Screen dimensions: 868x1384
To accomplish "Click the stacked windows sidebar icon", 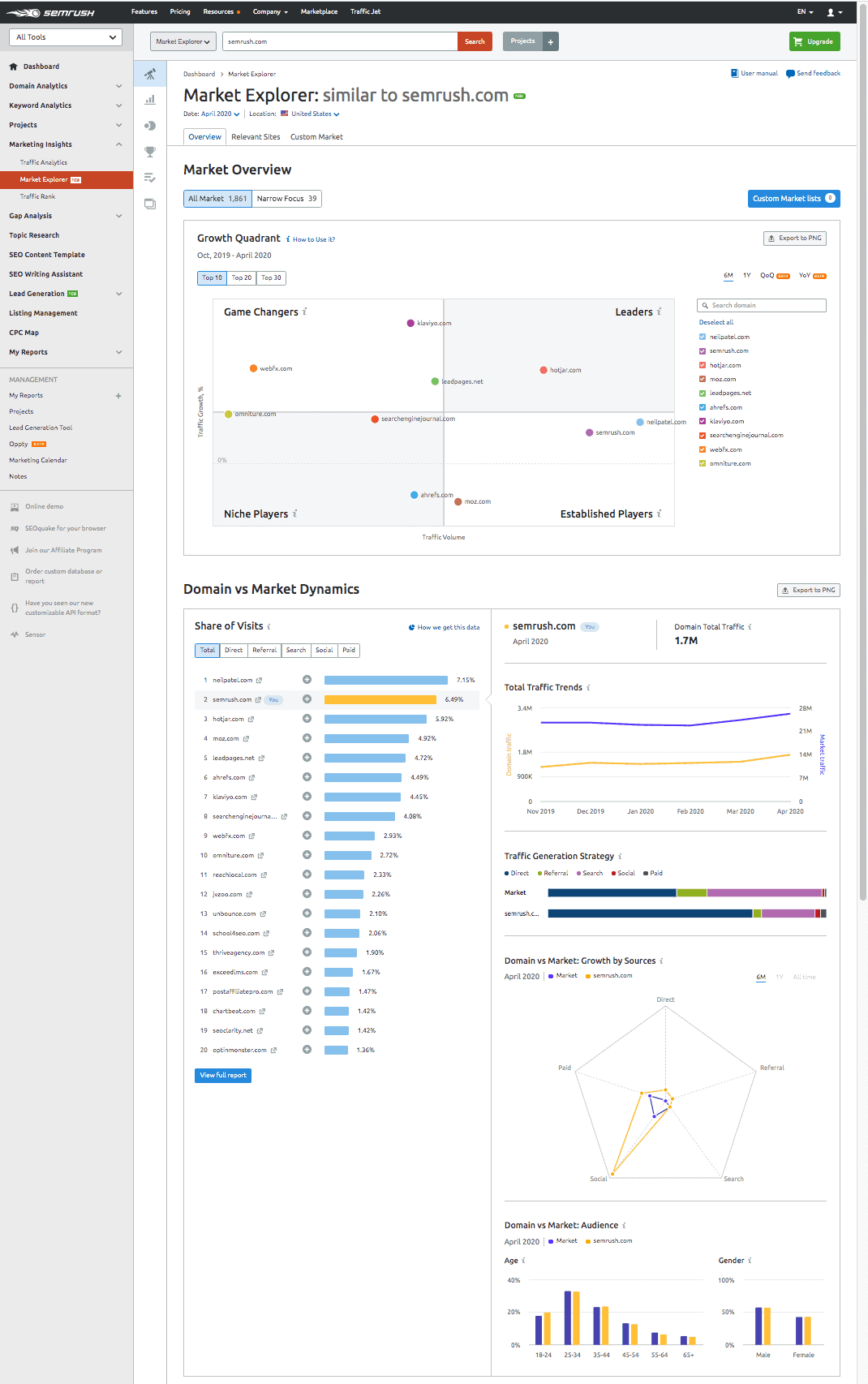I will (x=150, y=204).
